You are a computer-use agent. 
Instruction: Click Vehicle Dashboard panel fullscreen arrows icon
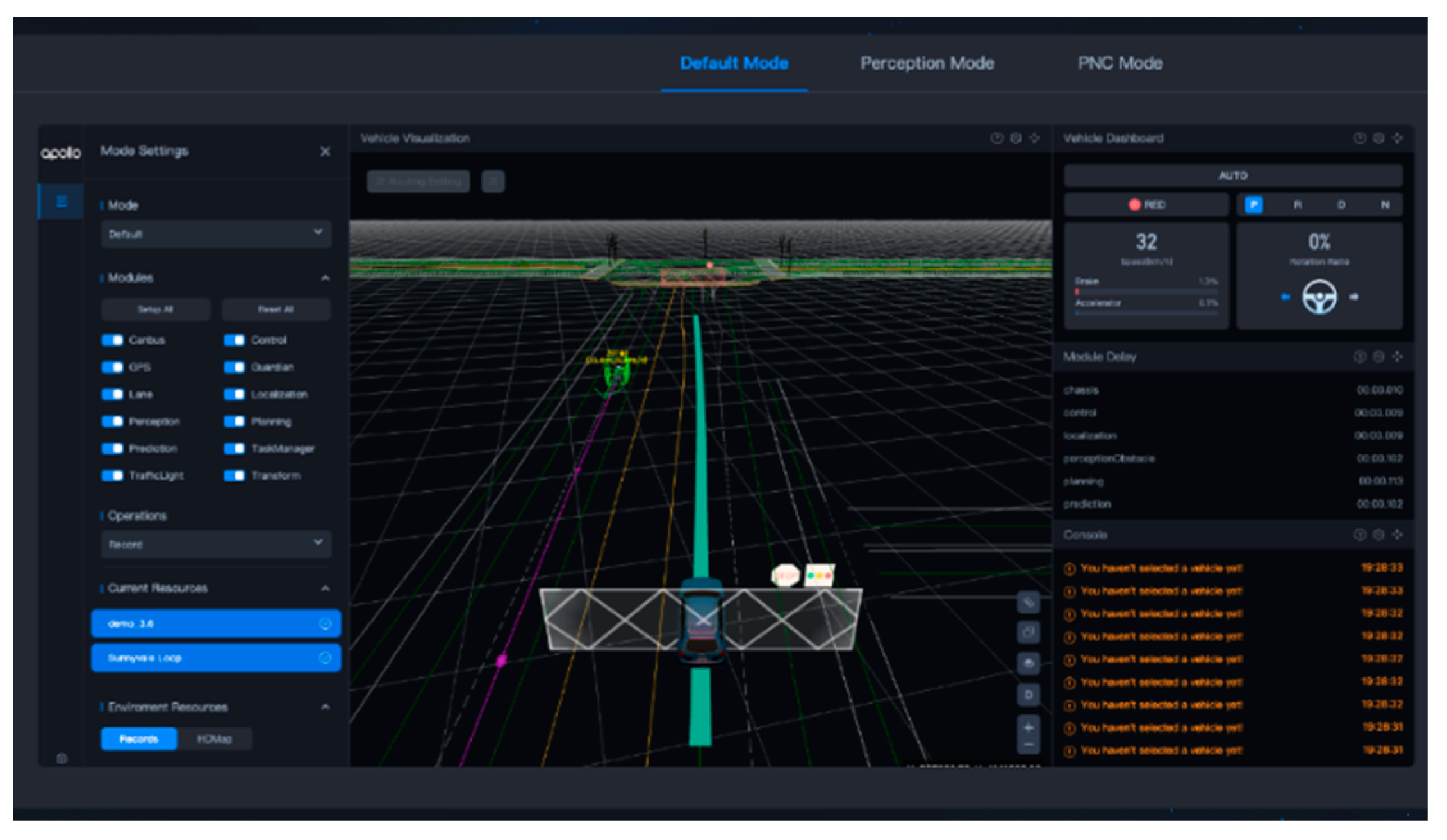click(x=1397, y=138)
